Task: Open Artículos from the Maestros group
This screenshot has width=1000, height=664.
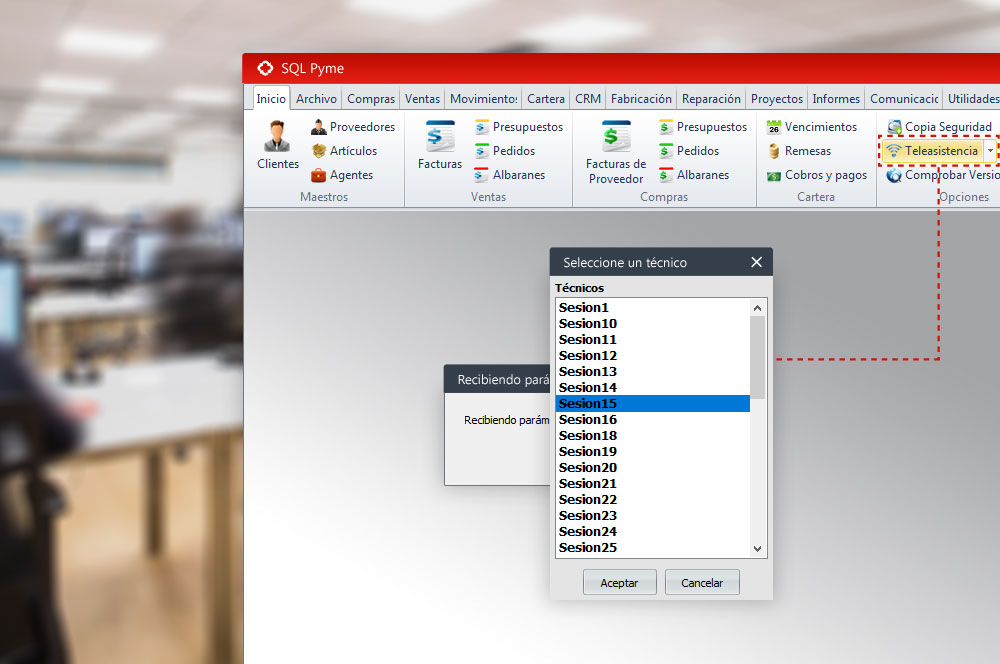Action: point(319,151)
